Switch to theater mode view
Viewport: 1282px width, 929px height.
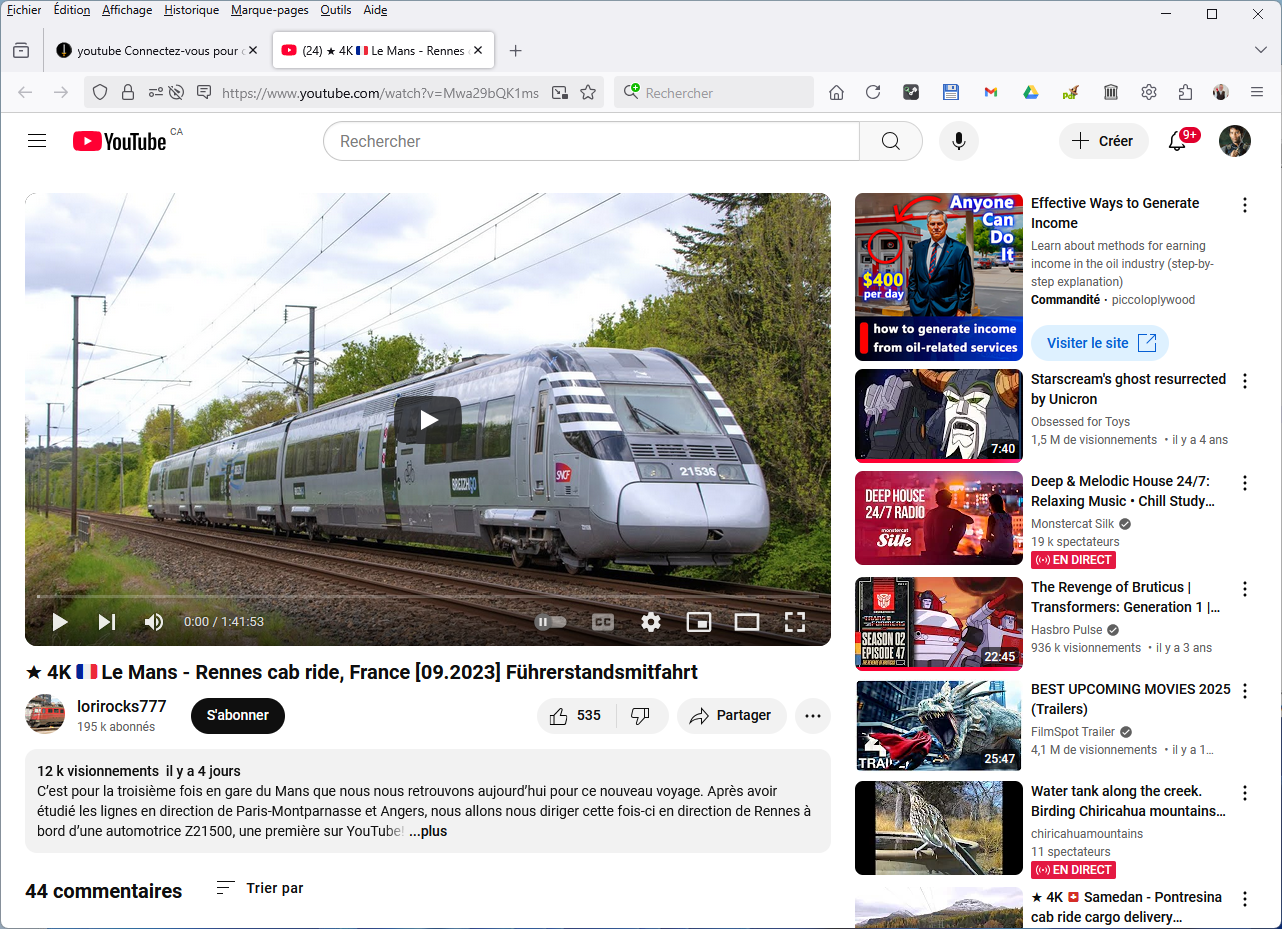click(x=747, y=622)
